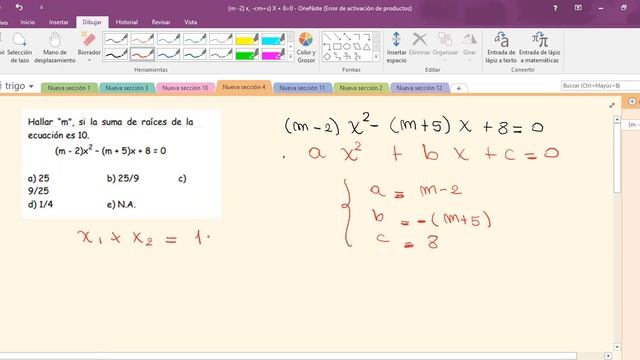Choose the straight line shape
Image resolution: width=640 pixels, height=360 pixels.
tap(327, 37)
